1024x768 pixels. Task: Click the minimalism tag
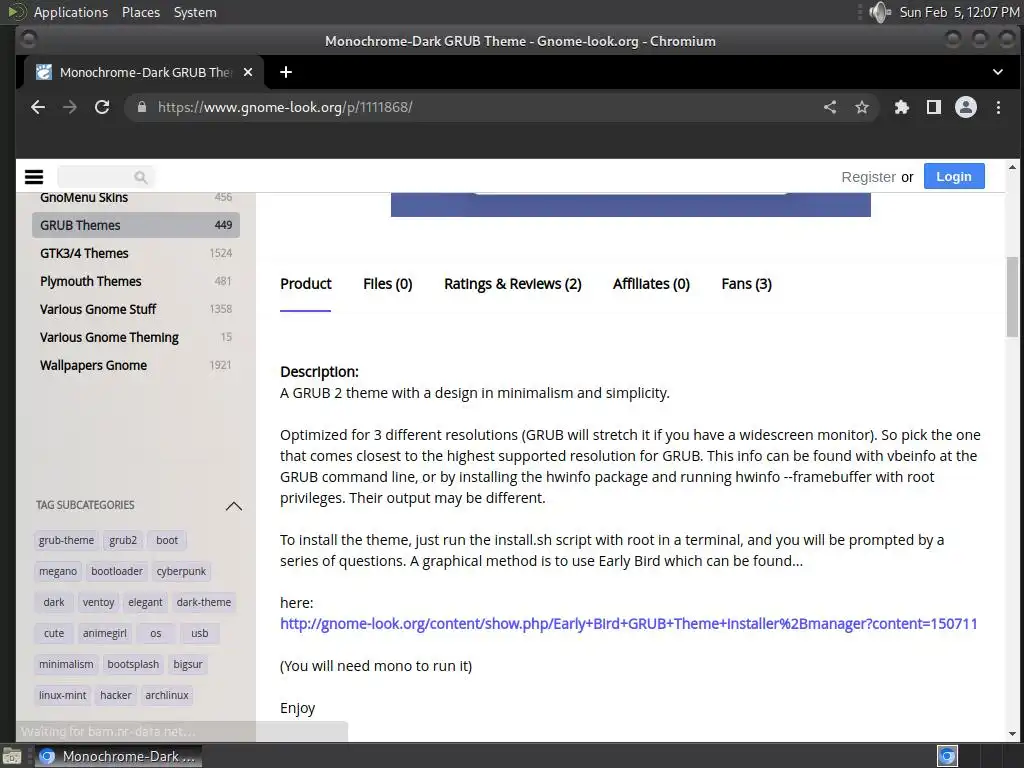pyautogui.click(x=66, y=664)
